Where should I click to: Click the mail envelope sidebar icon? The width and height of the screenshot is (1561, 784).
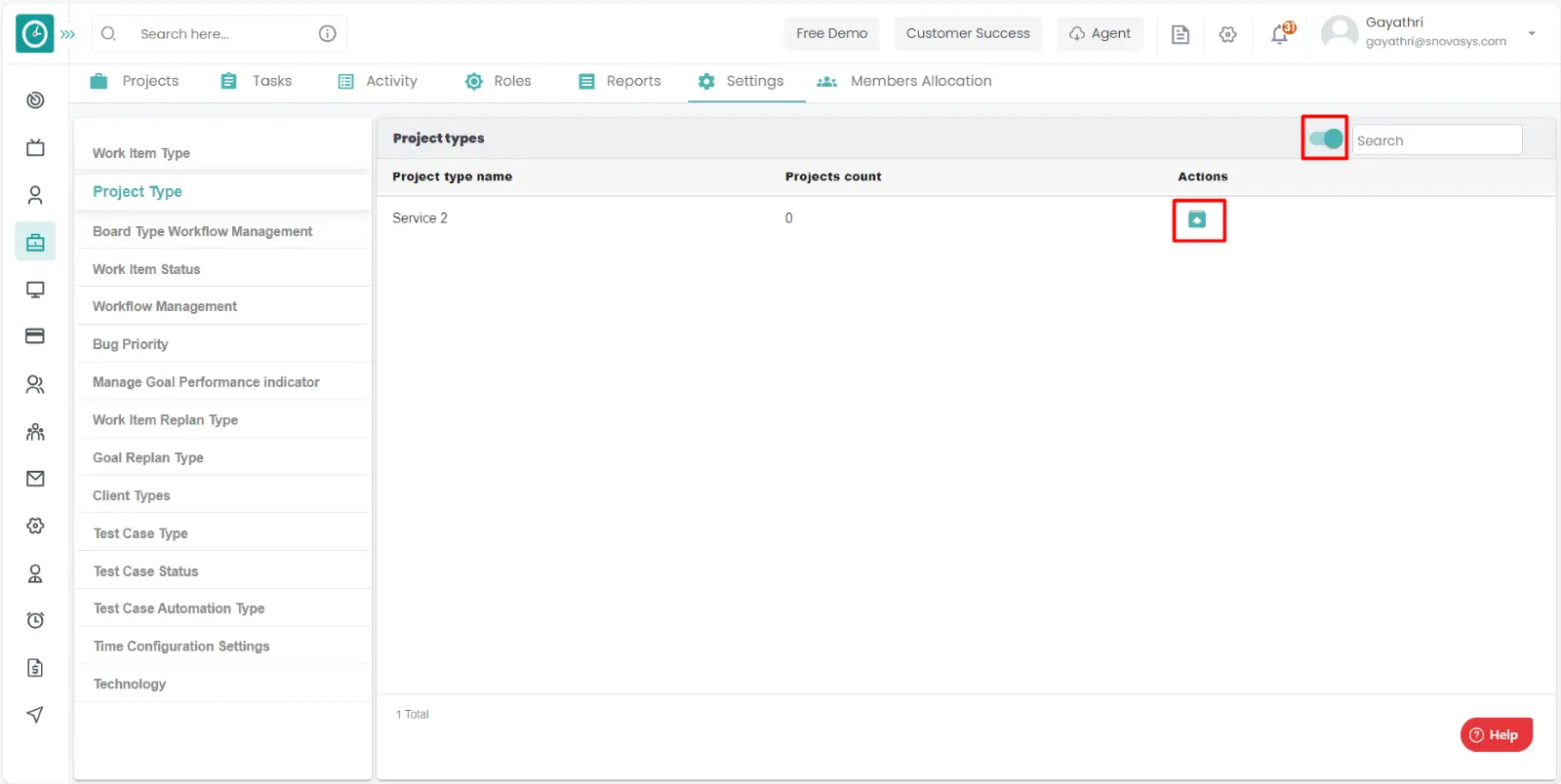pos(35,479)
